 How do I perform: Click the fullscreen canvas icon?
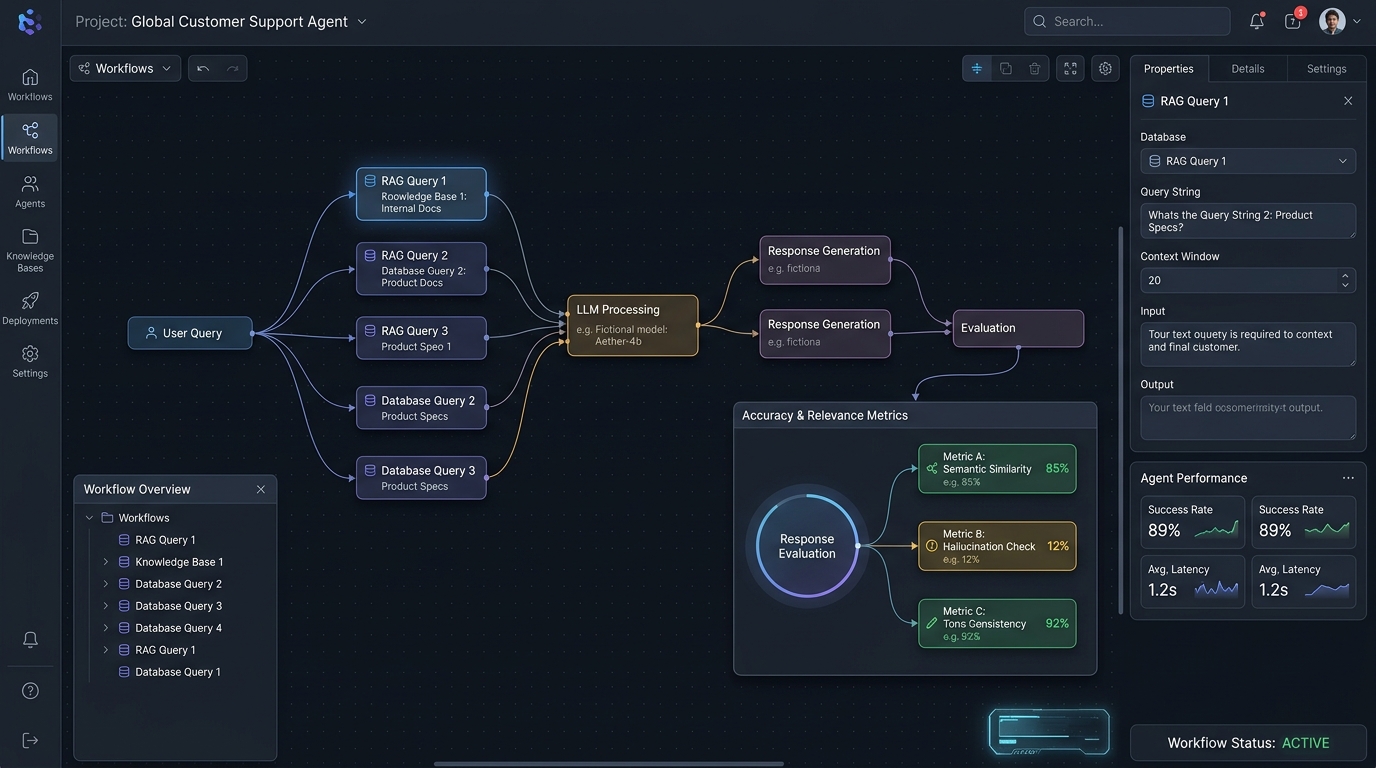[1070, 68]
